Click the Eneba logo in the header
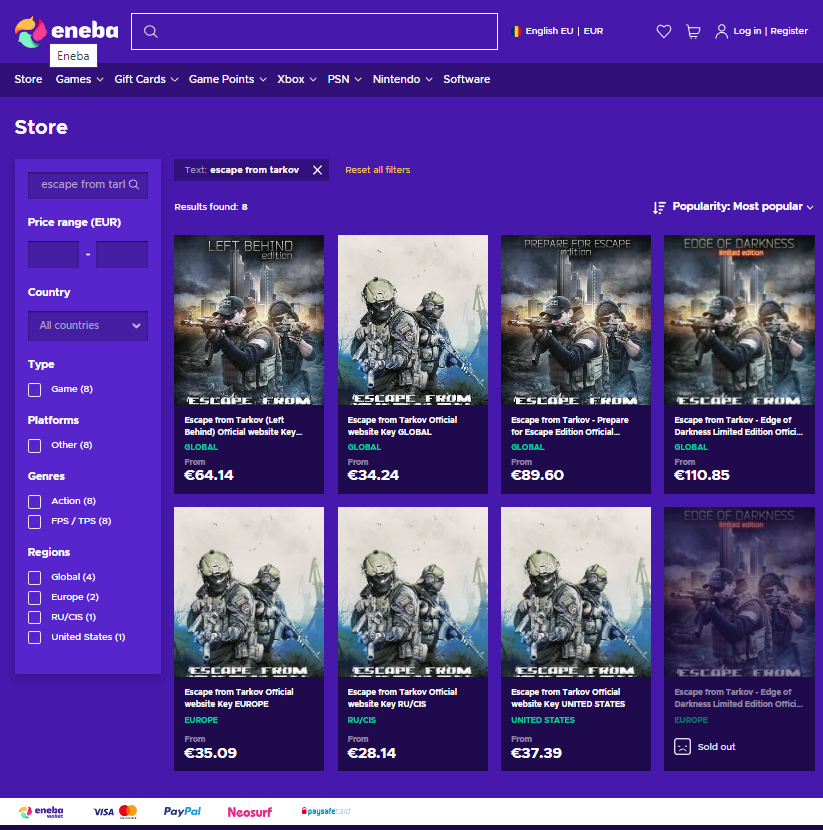The width and height of the screenshot is (823, 830). tap(67, 31)
